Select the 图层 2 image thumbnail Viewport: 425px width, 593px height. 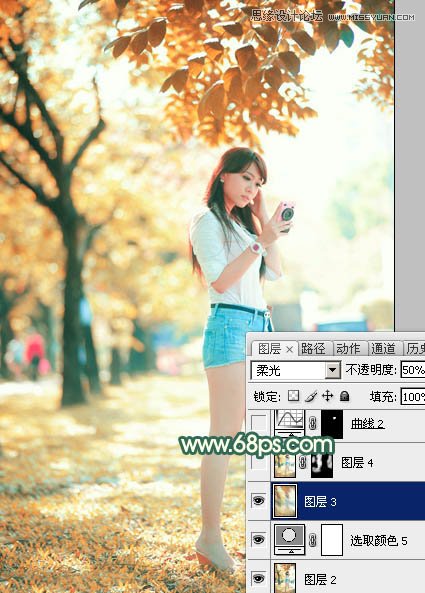(285, 578)
